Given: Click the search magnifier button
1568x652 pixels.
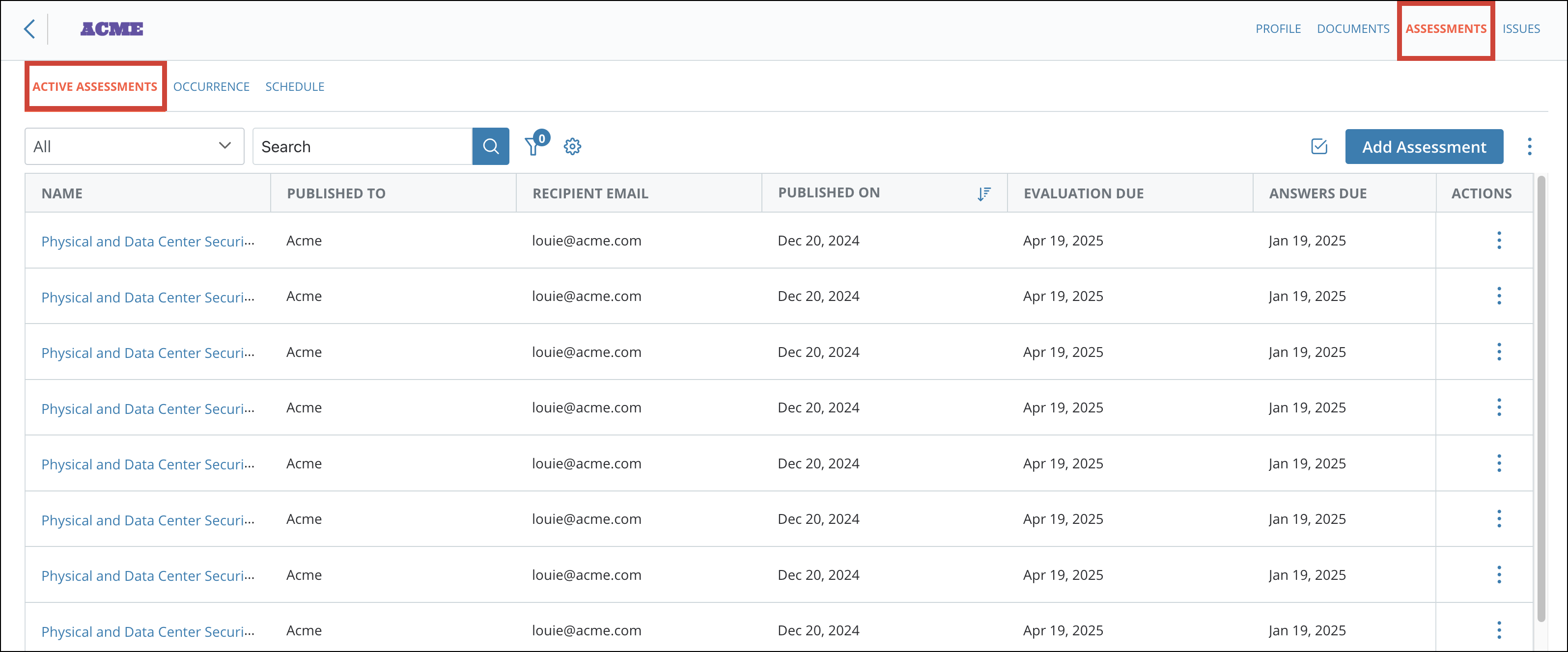Looking at the screenshot, I should [x=491, y=147].
